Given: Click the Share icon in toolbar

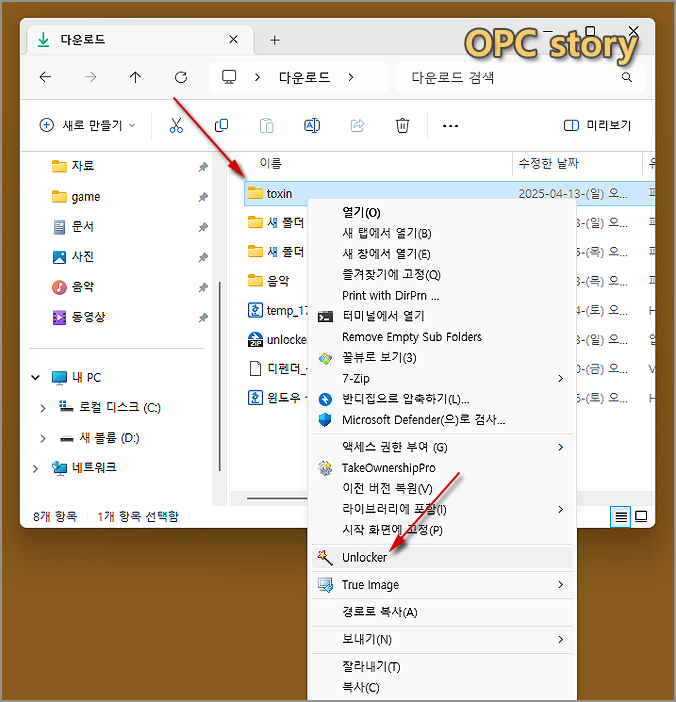Looking at the screenshot, I should pyautogui.click(x=357, y=126).
